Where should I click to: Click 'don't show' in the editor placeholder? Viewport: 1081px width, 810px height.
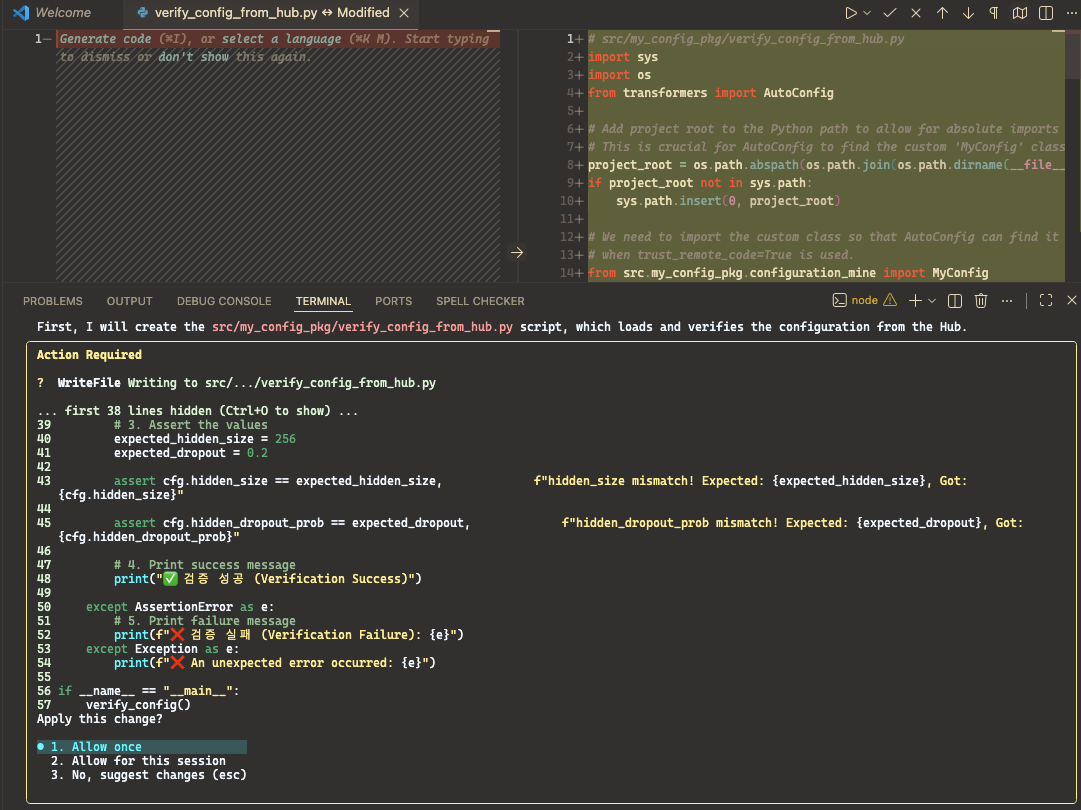click(x=194, y=57)
